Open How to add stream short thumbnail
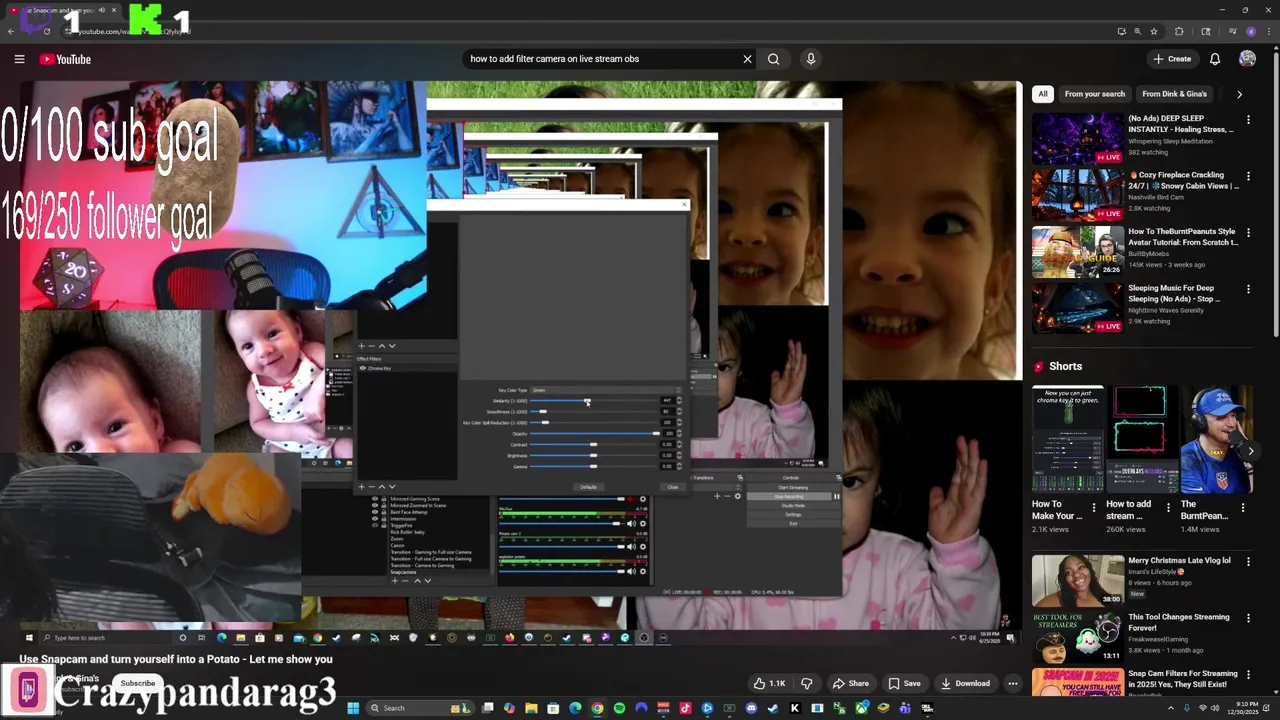Screen dimensions: 1280x720 [x=1142, y=440]
